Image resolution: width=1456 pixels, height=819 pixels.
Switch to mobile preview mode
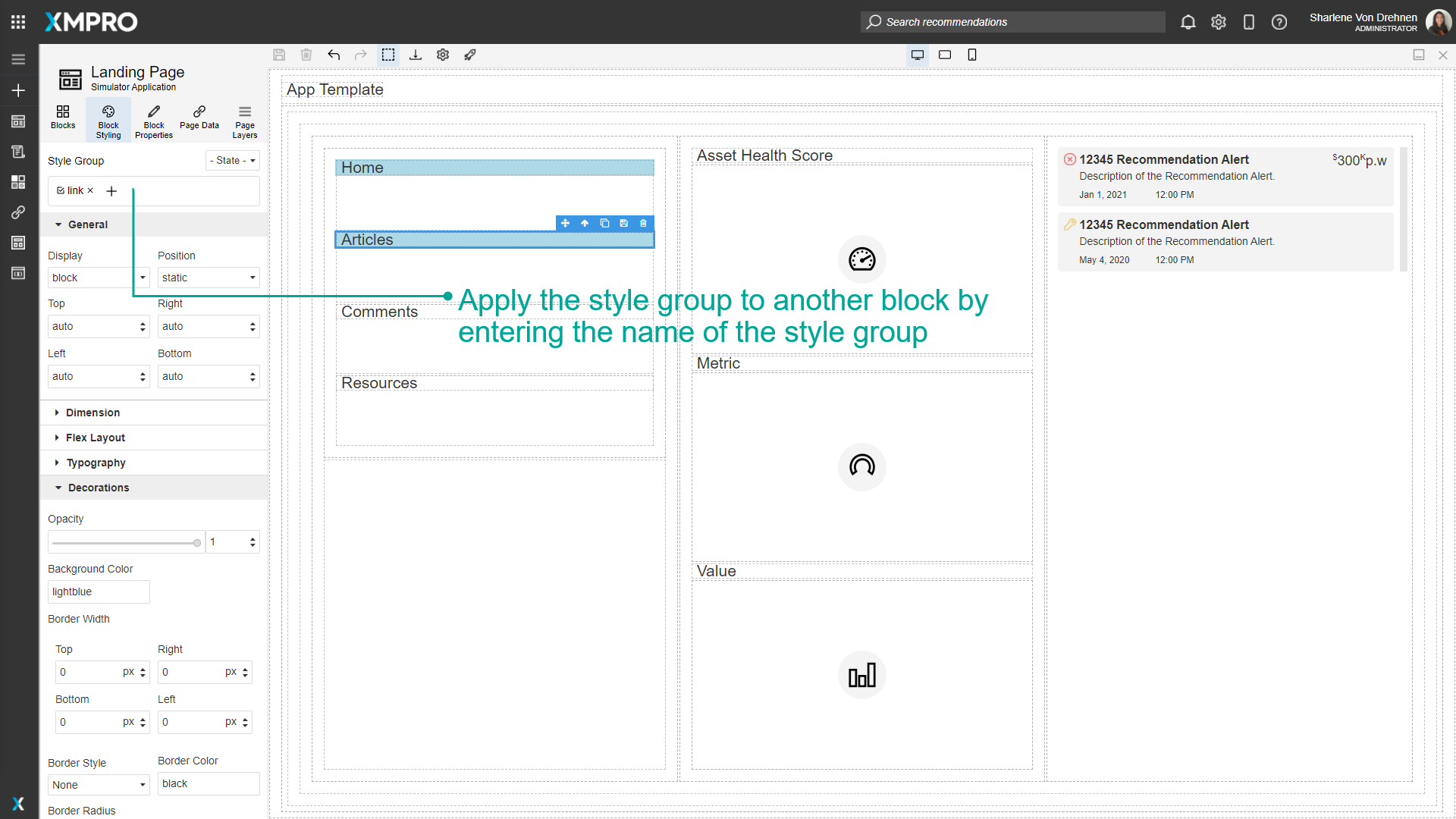coord(972,55)
